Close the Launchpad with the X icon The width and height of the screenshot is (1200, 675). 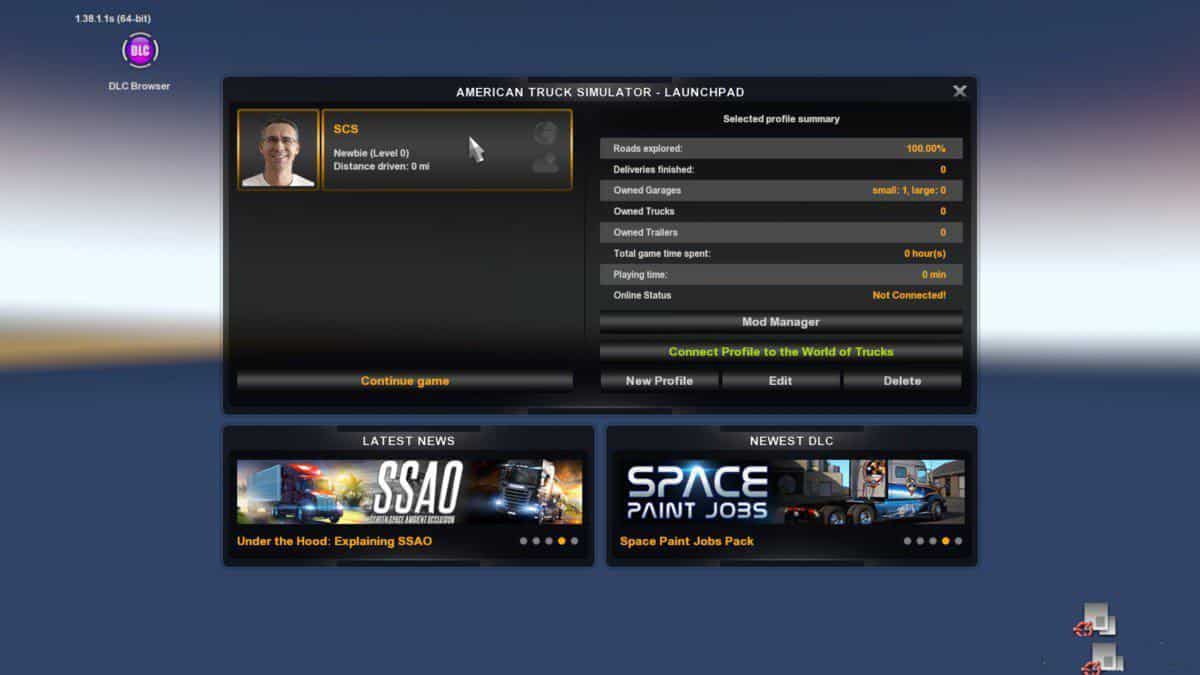[960, 91]
